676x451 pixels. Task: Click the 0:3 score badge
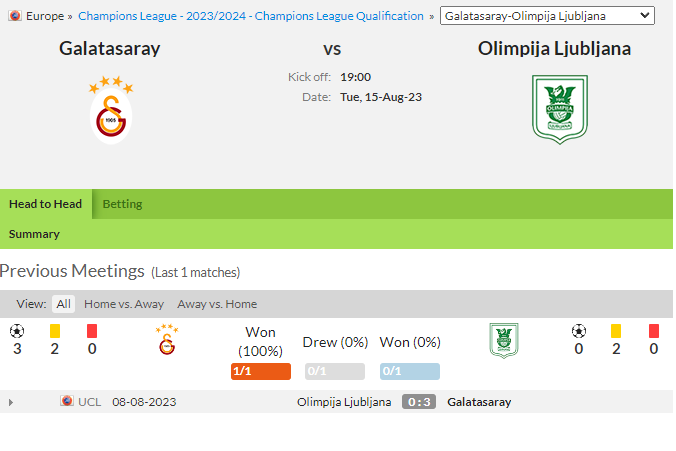419,402
